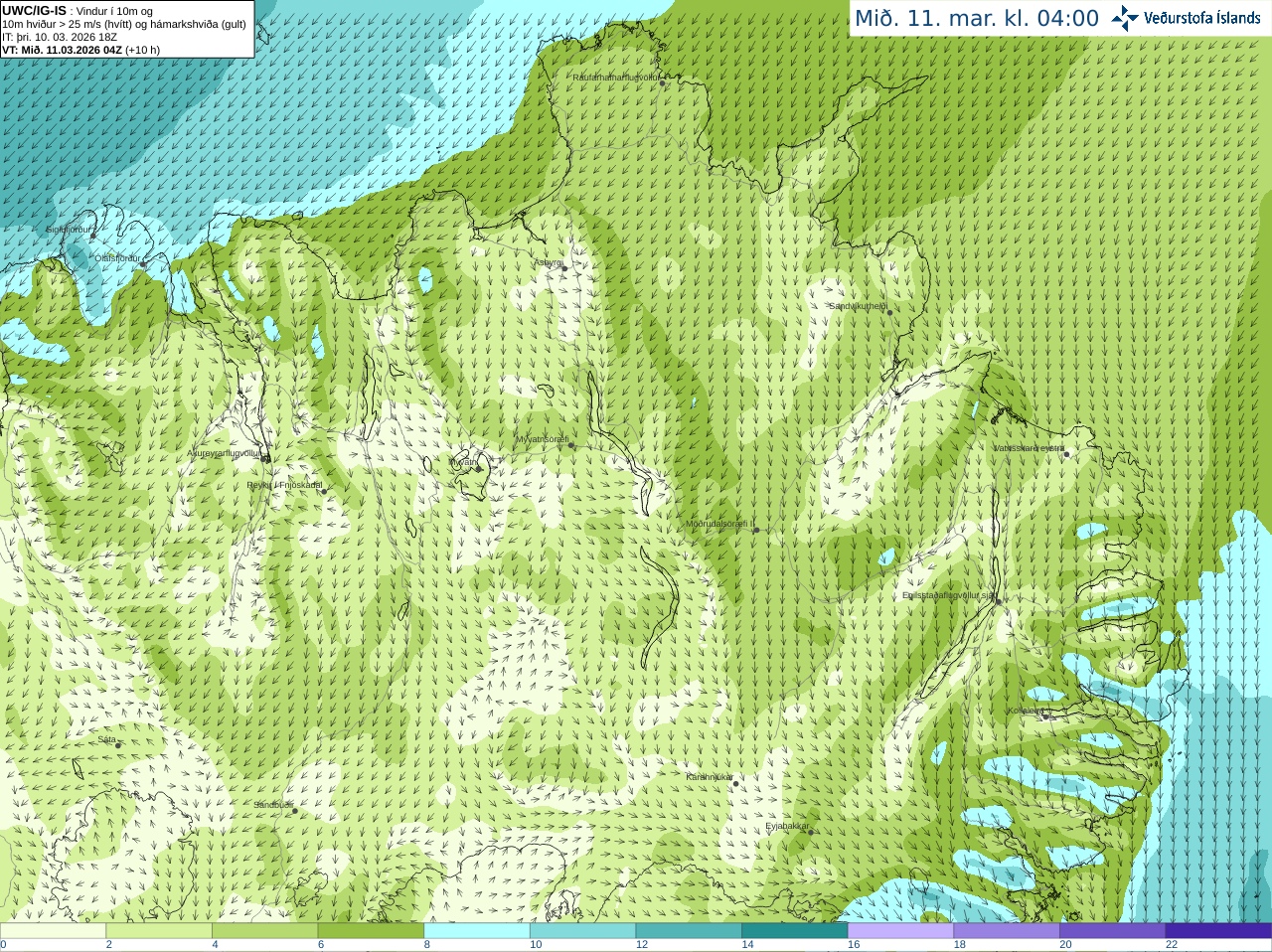1272x952 pixels.
Task: Click the VT: Mið. 11.03.2026 04Z line
Action: coord(80,50)
